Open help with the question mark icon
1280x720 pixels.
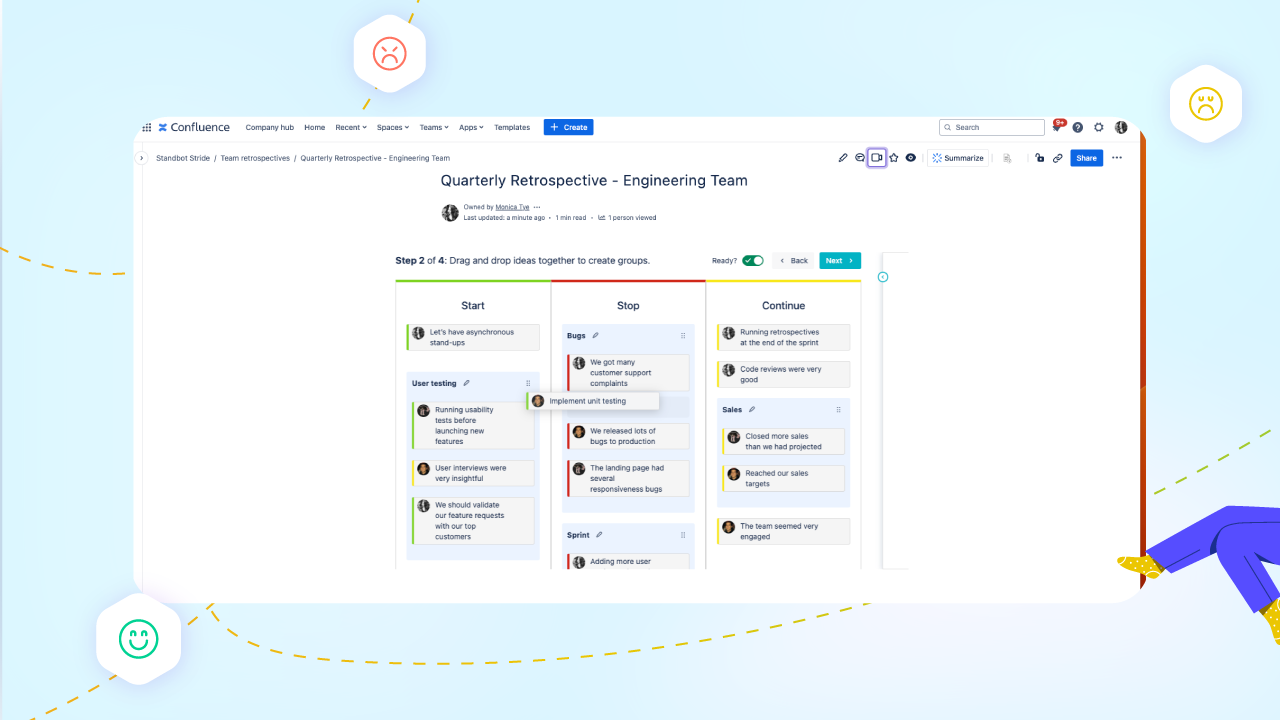coord(1078,127)
